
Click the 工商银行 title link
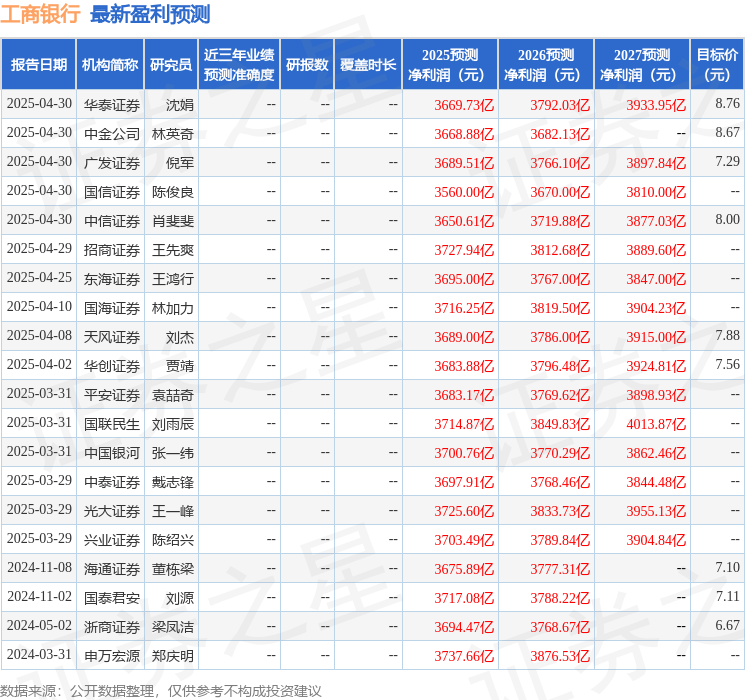tap(42, 14)
